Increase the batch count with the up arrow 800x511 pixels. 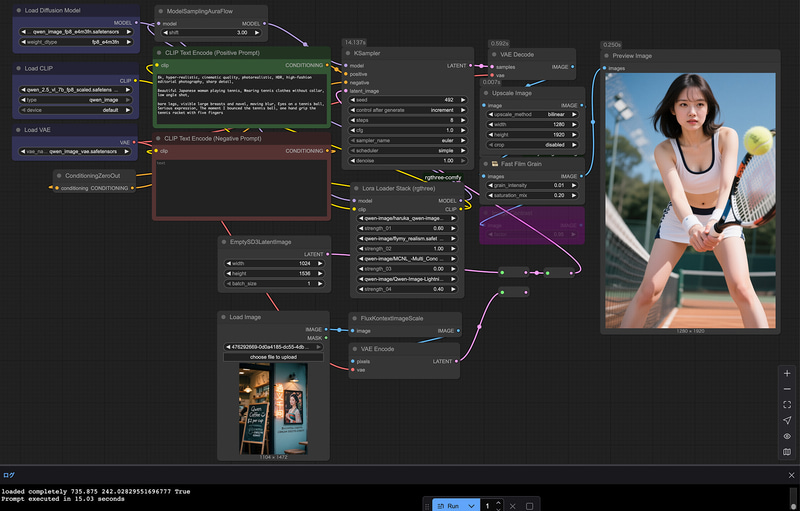coord(498,503)
